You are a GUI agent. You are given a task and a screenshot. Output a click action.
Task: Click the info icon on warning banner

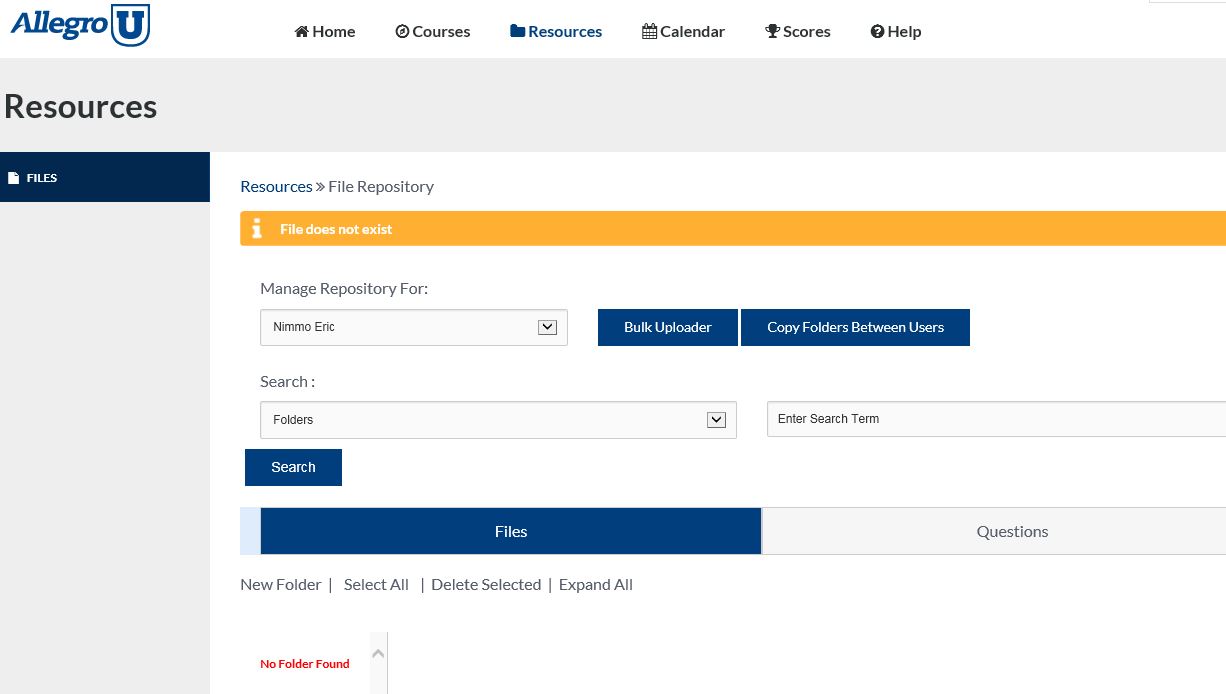pyautogui.click(x=257, y=229)
